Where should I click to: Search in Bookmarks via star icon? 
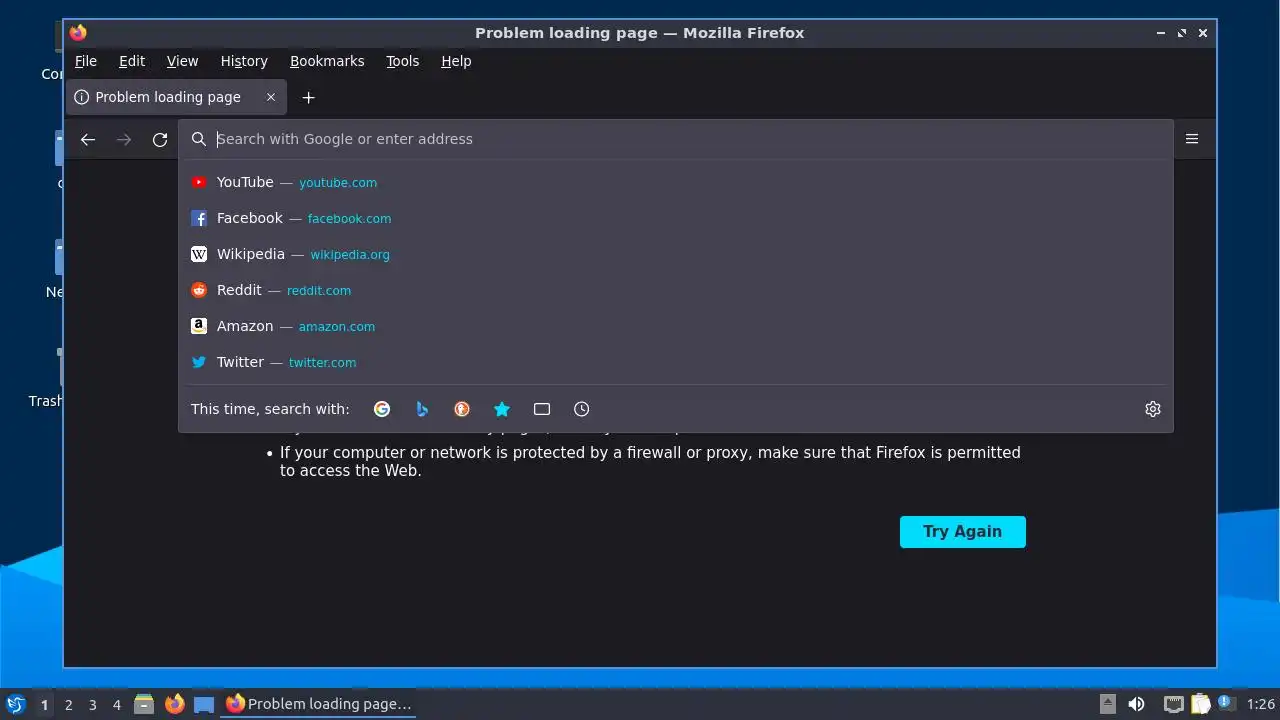502,409
